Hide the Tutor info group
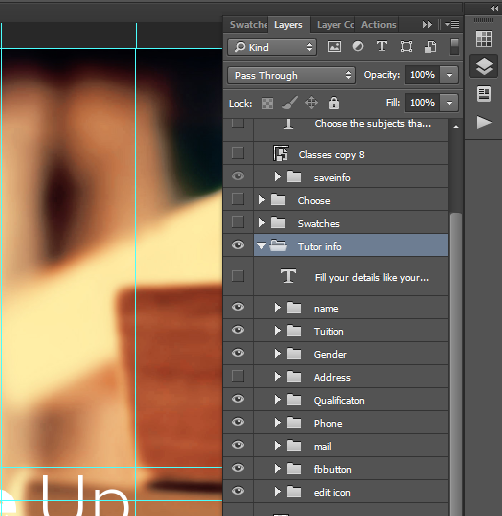This screenshot has width=502, height=516. (x=238, y=245)
